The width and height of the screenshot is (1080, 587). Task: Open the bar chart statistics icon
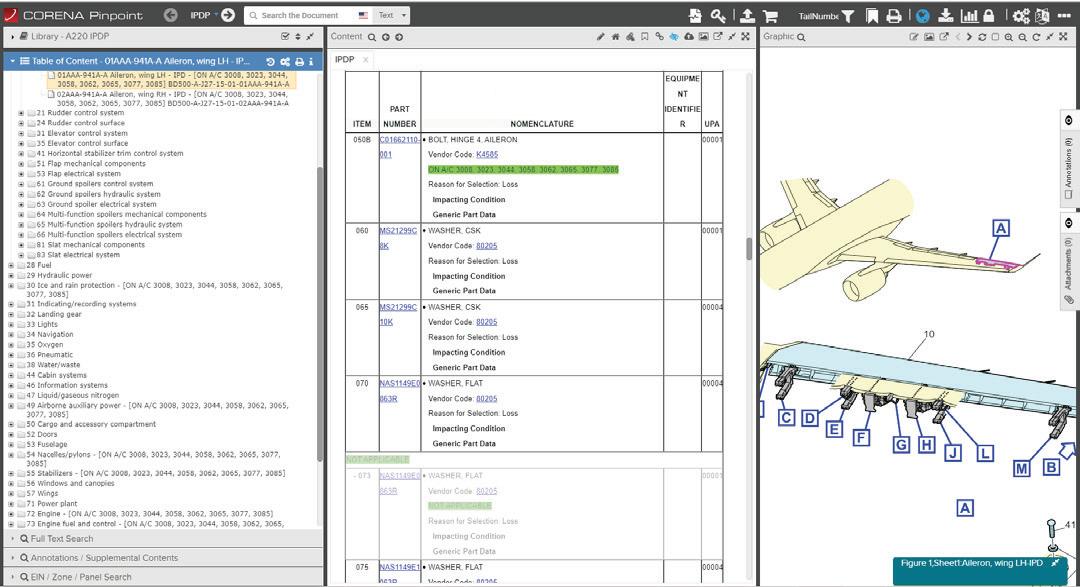tap(969, 15)
